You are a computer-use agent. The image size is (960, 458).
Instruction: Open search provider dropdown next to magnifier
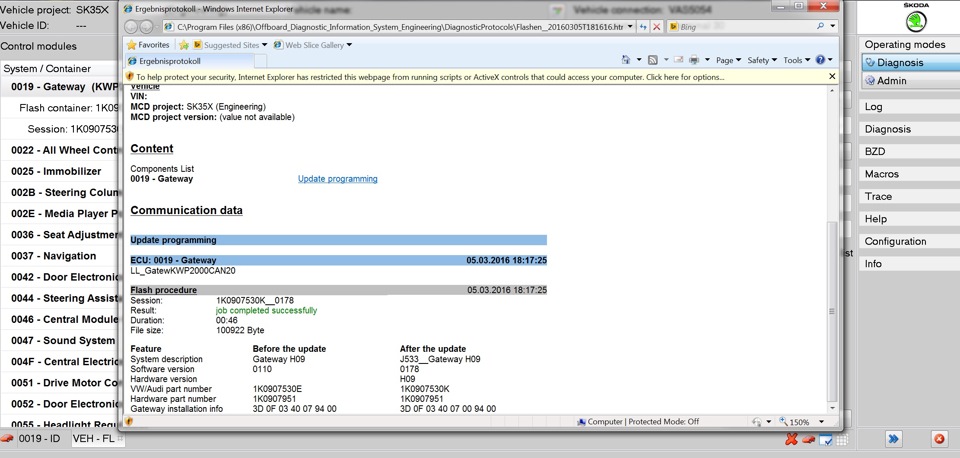pyautogui.click(x=833, y=26)
